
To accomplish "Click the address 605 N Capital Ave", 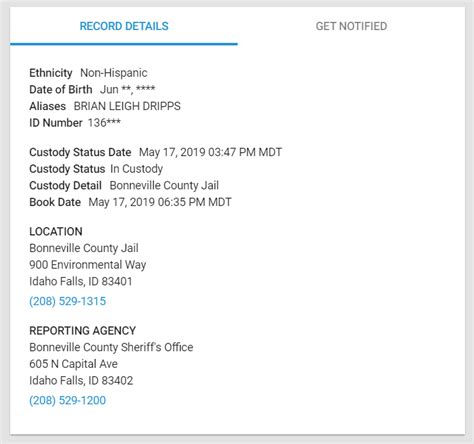I will pyautogui.click(x=73, y=364).
